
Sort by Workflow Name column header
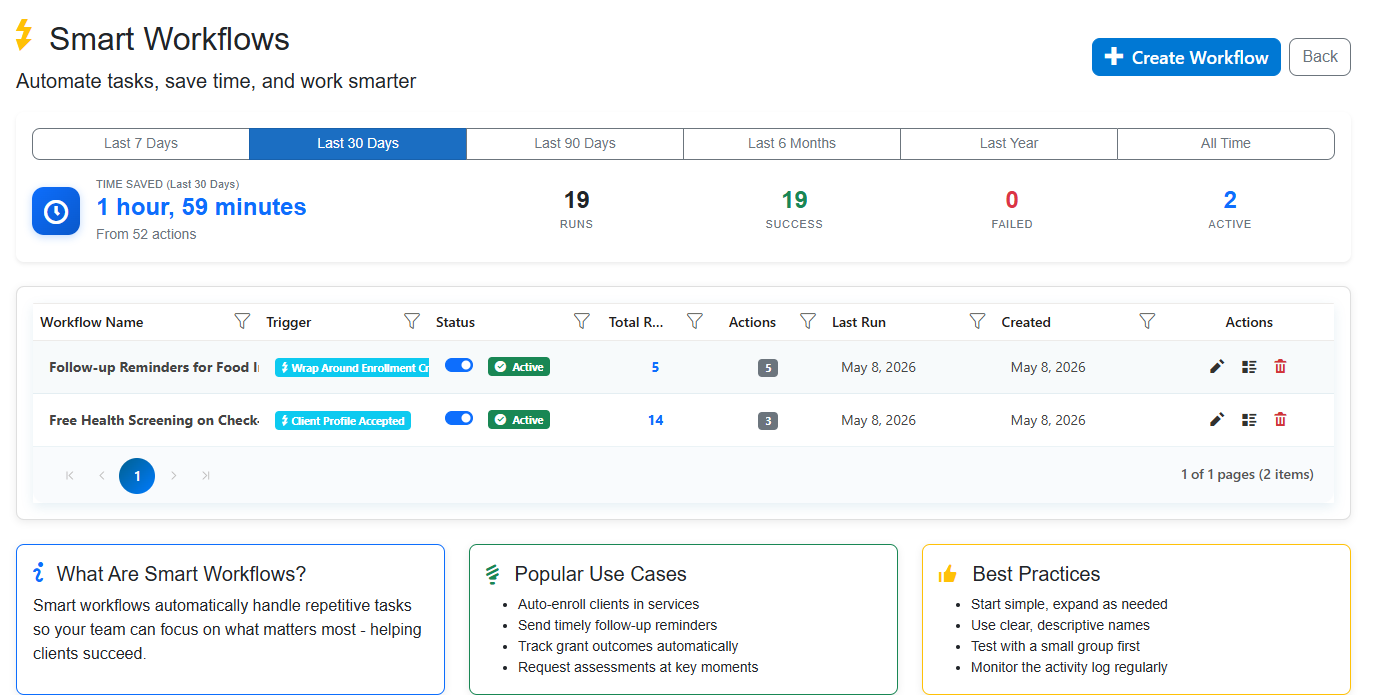tap(92, 322)
